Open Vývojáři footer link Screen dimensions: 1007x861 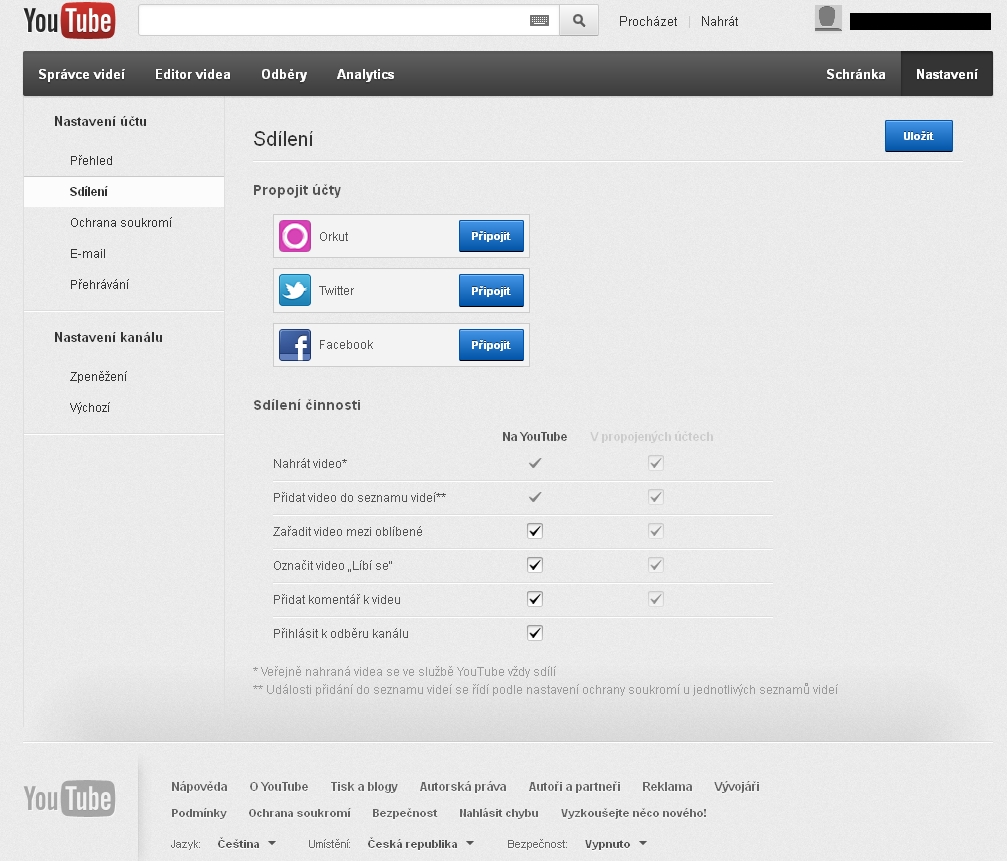click(737, 787)
